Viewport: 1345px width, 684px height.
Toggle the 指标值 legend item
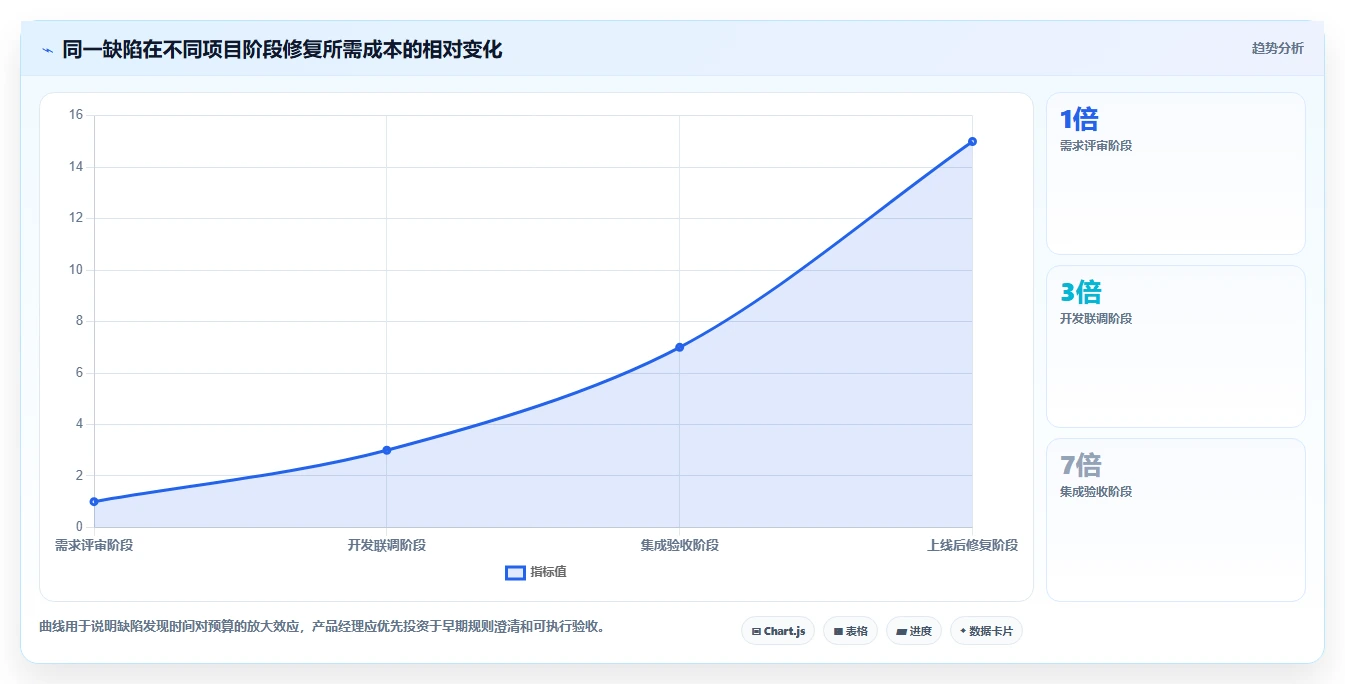click(x=536, y=572)
